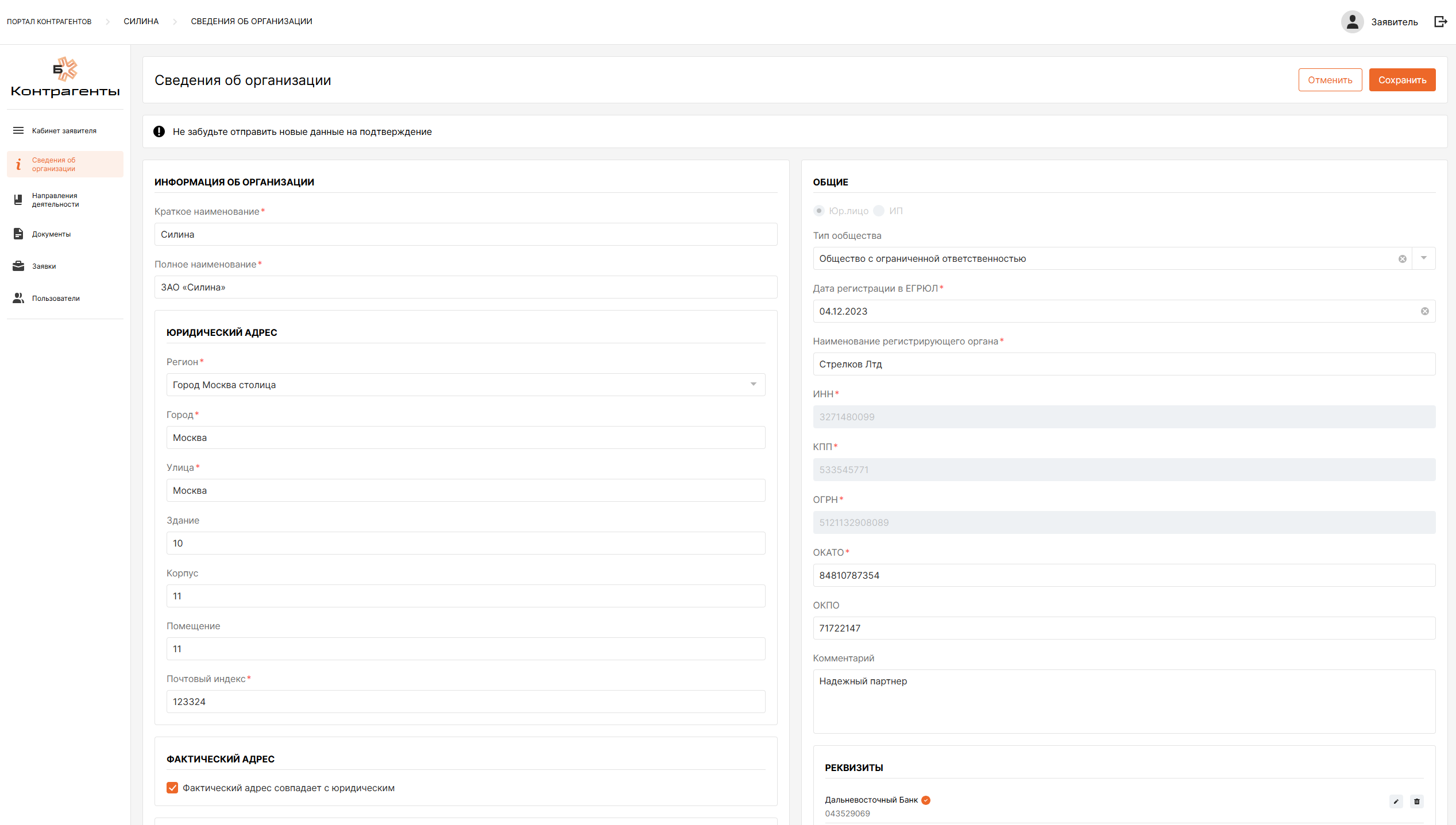Open Кабинет заявителя menu item
1456x825 pixels.
[x=64, y=131]
